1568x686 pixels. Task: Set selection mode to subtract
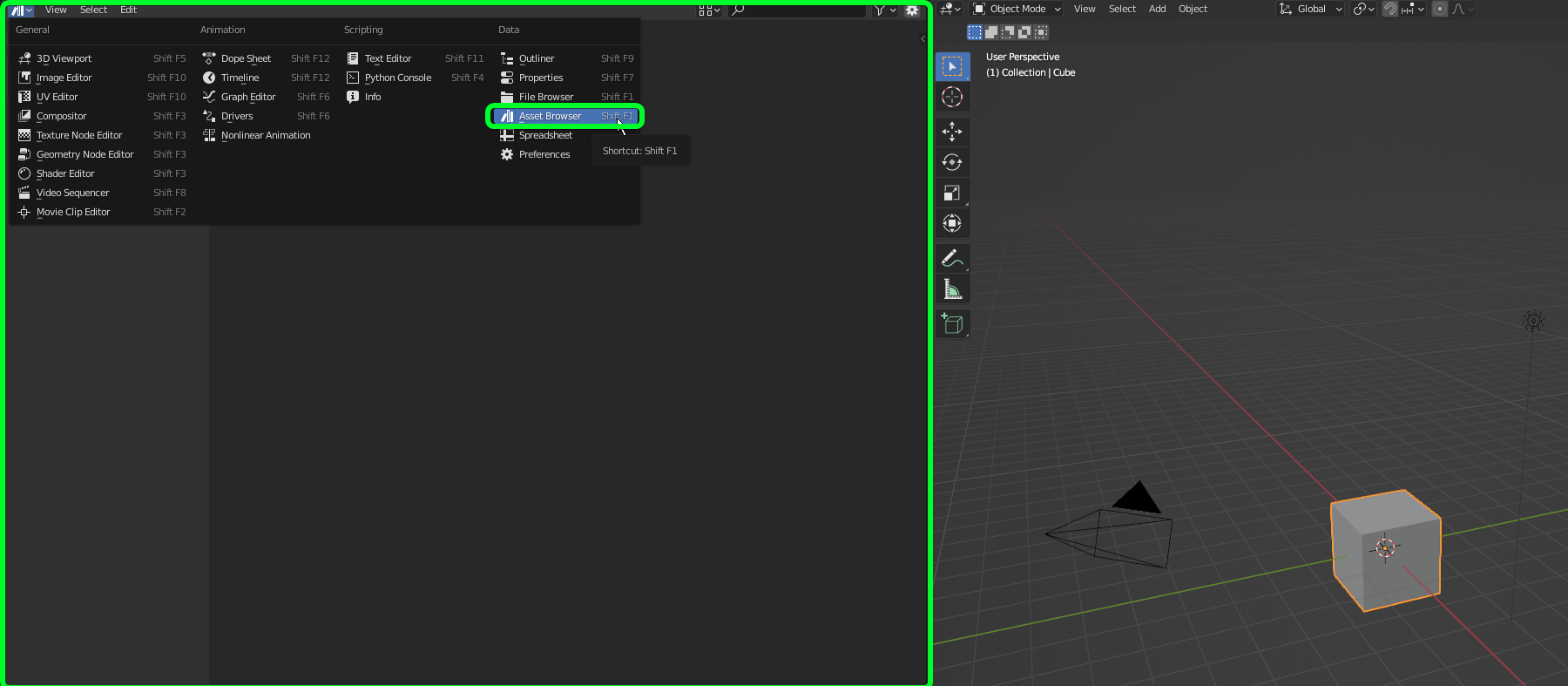click(x=1008, y=32)
